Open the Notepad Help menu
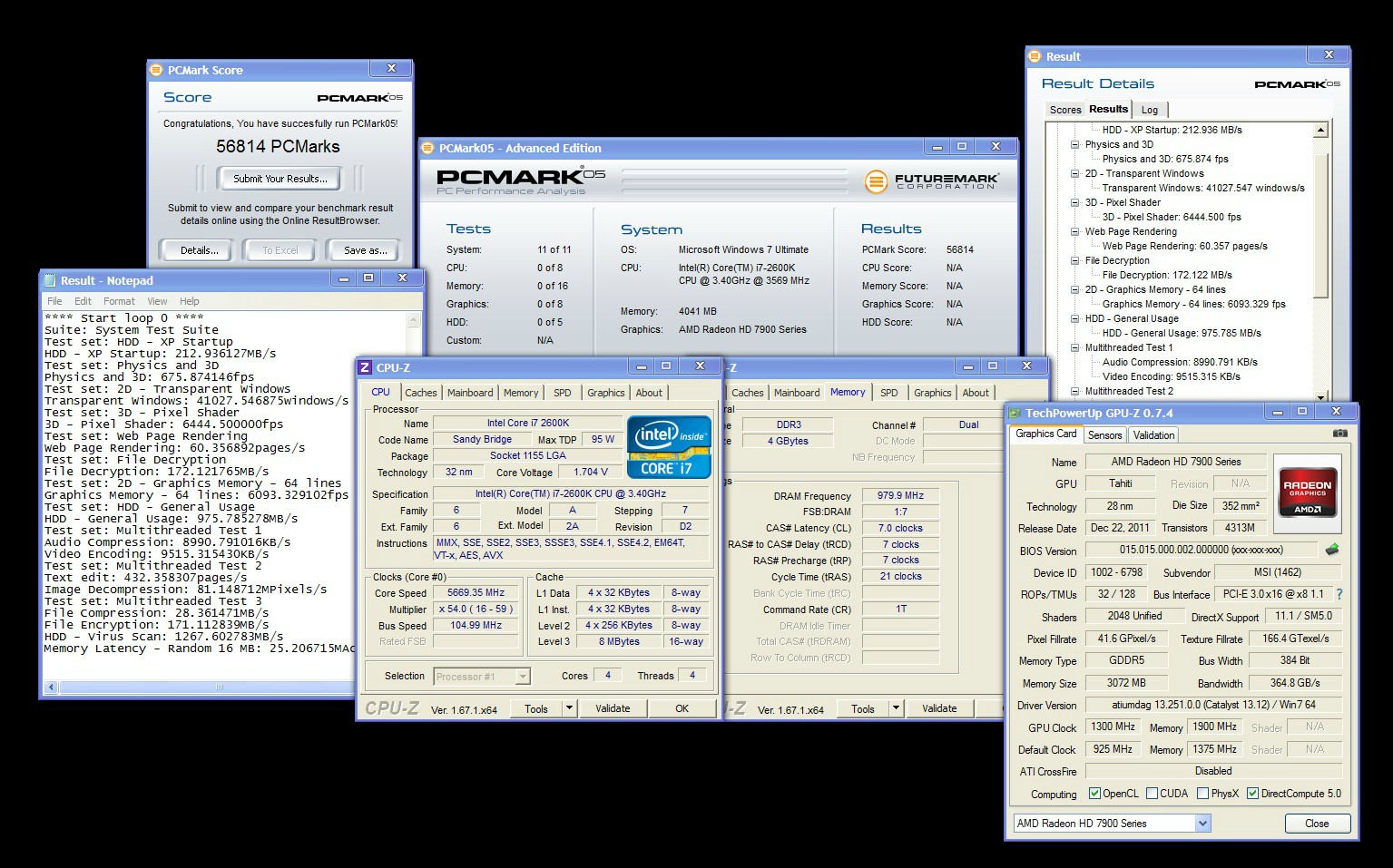 point(189,301)
